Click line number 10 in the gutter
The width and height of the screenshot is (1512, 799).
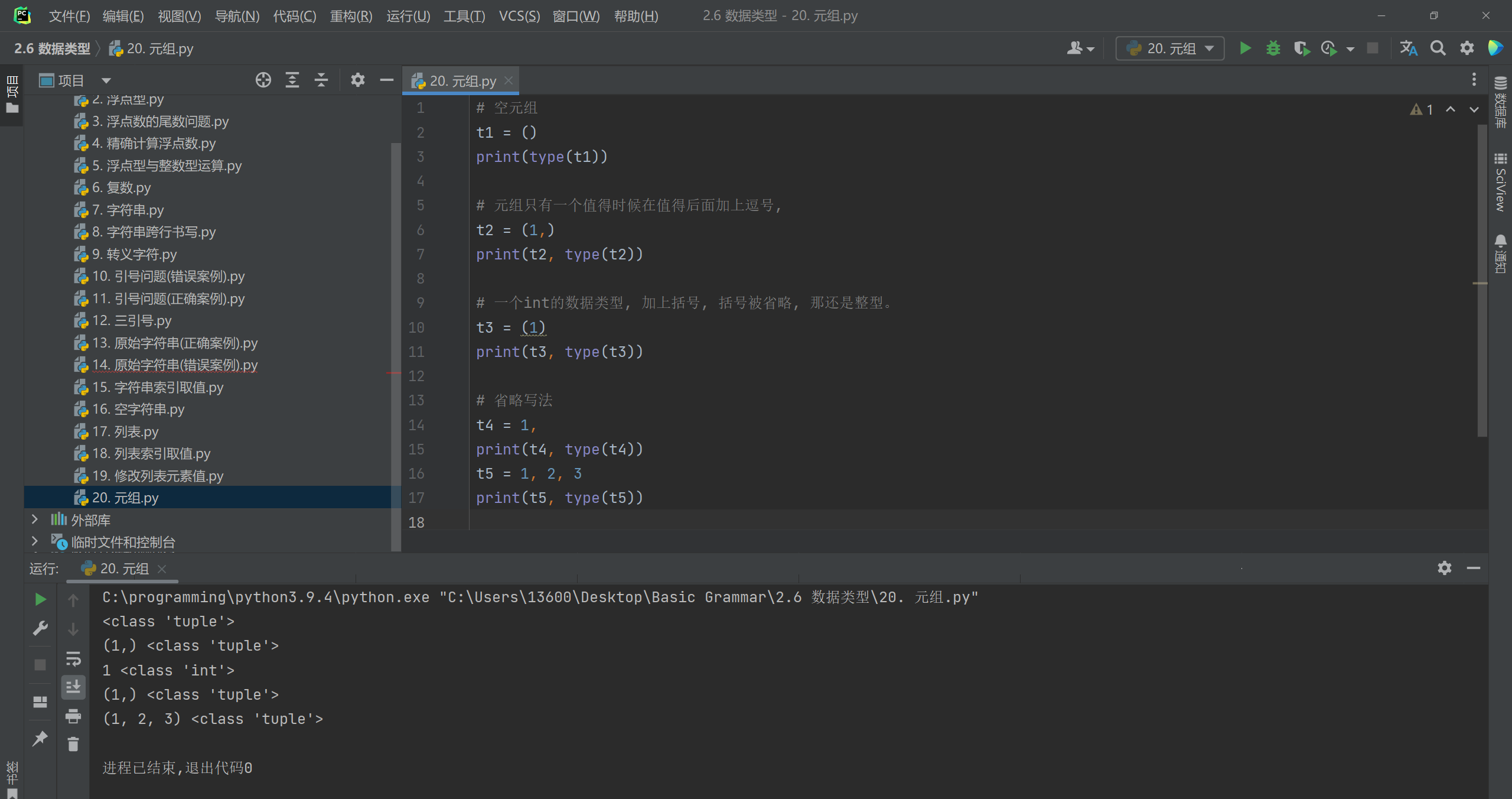pos(416,327)
